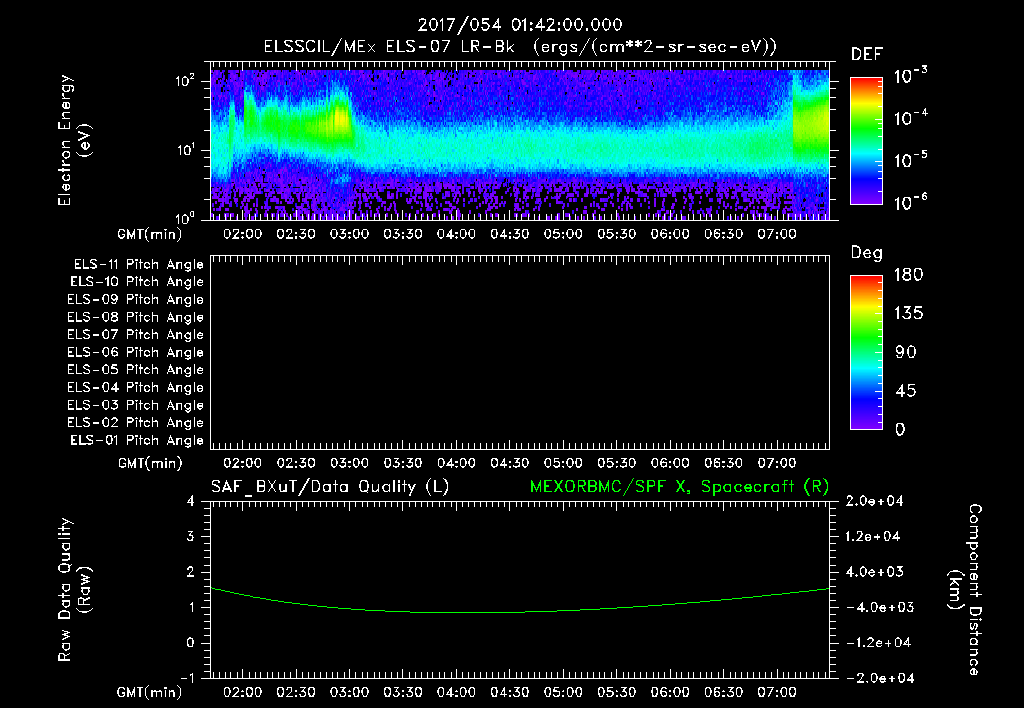
Task: Select the ELS-06 Pitch Angle row label
Action: [x=136, y=352]
